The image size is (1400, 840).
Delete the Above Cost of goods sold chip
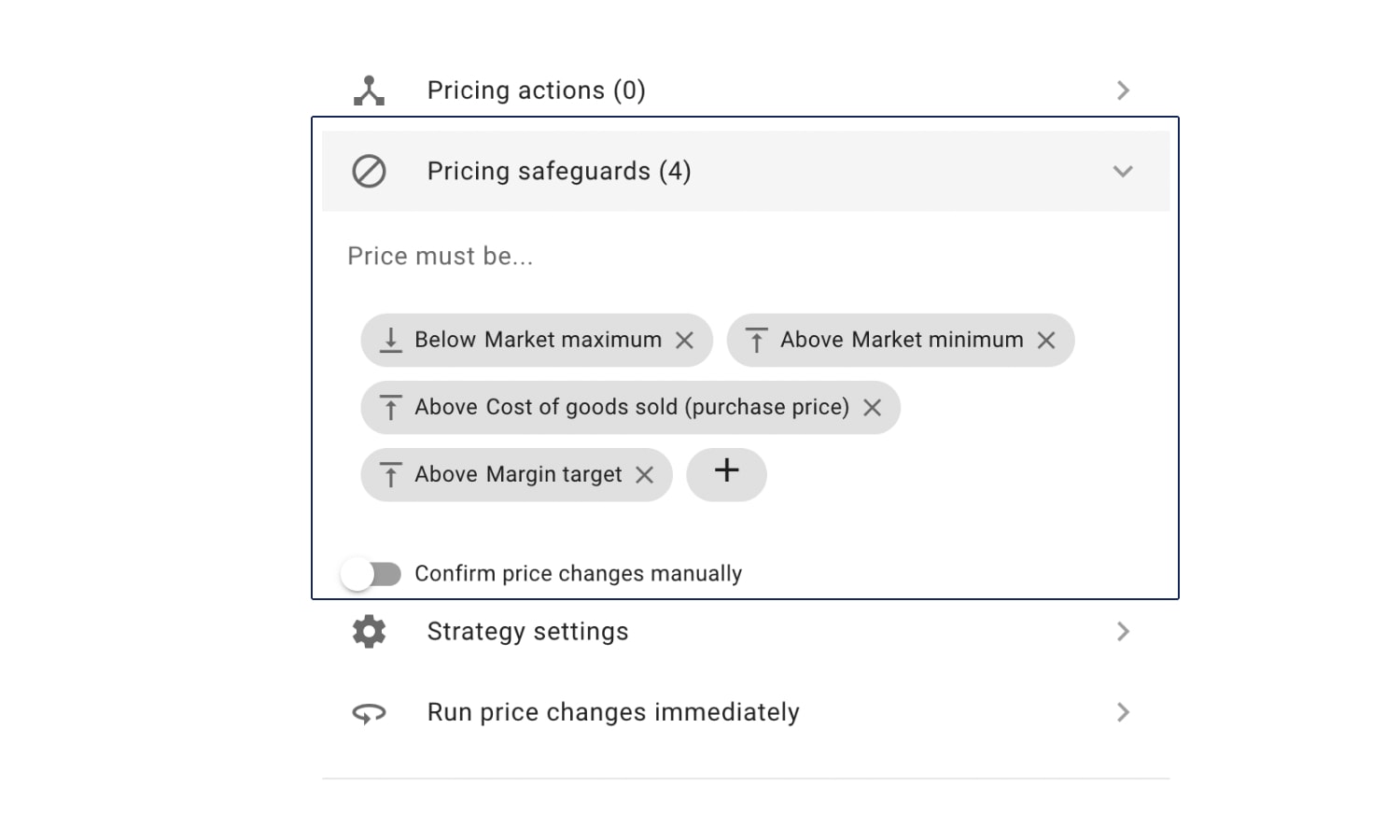pos(872,408)
